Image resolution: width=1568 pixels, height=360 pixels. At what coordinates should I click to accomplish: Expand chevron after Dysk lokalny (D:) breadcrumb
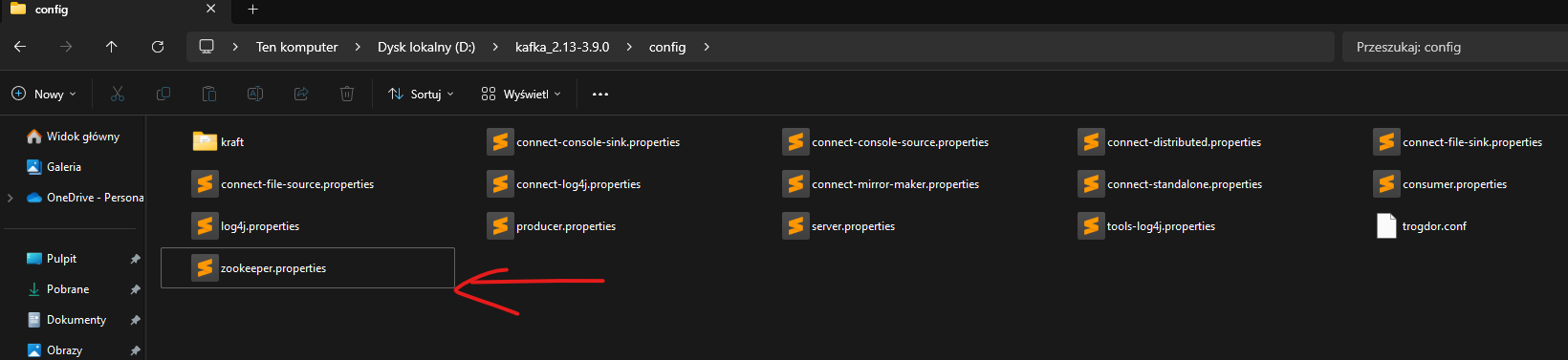click(495, 47)
